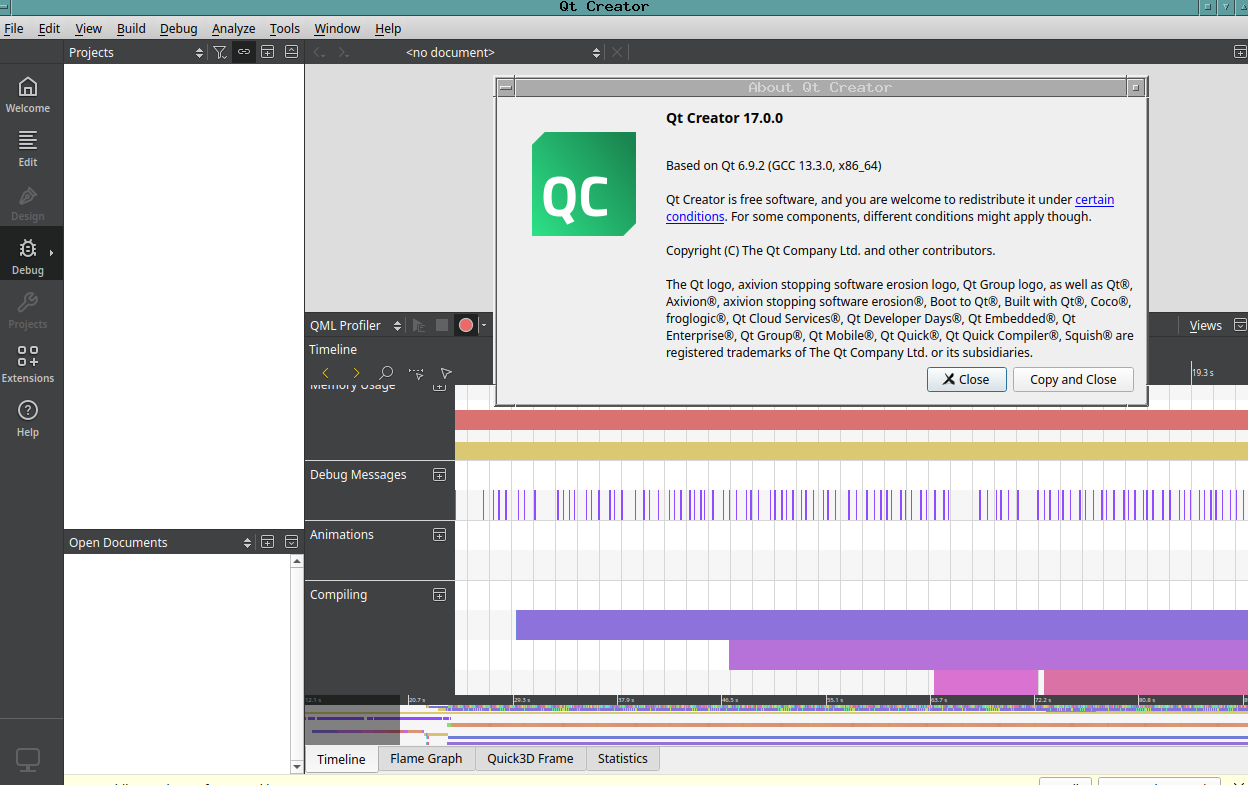Click the QC logo in About dialog
This screenshot has height=785, width=1248.
584,184
